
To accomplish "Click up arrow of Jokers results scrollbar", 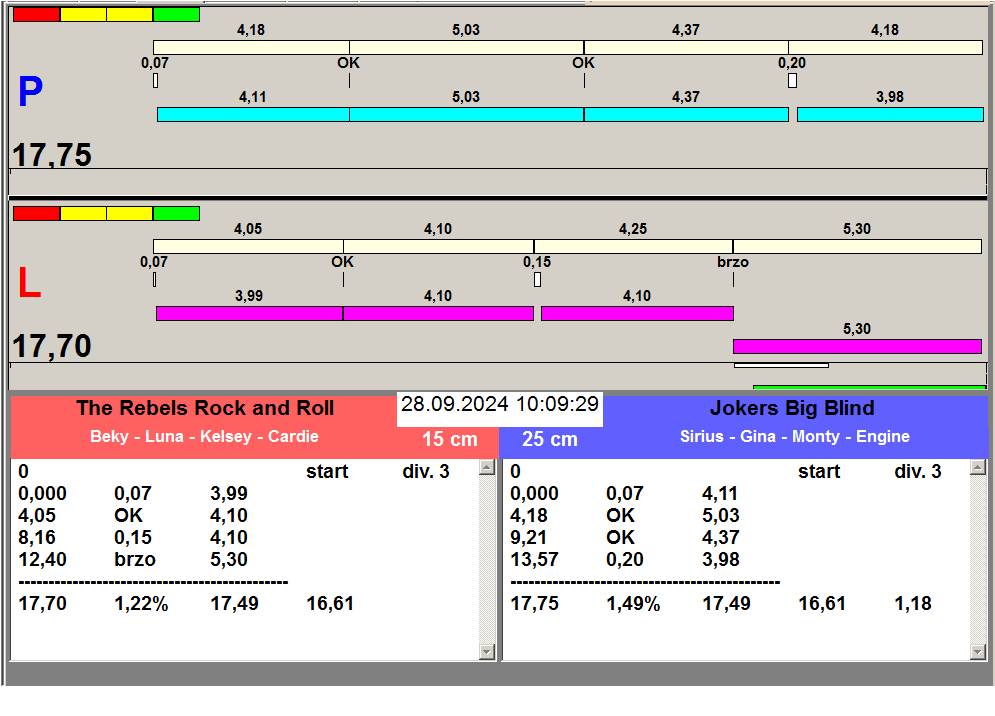I will pos(979,468).
